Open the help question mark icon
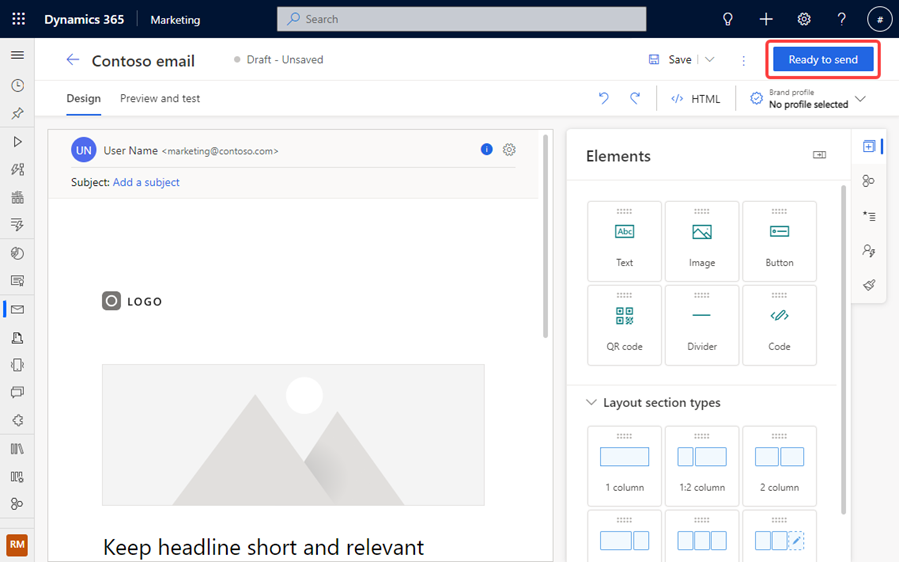Screen dimensions: 900x562 pyautogui.click(x=841, y=19)
